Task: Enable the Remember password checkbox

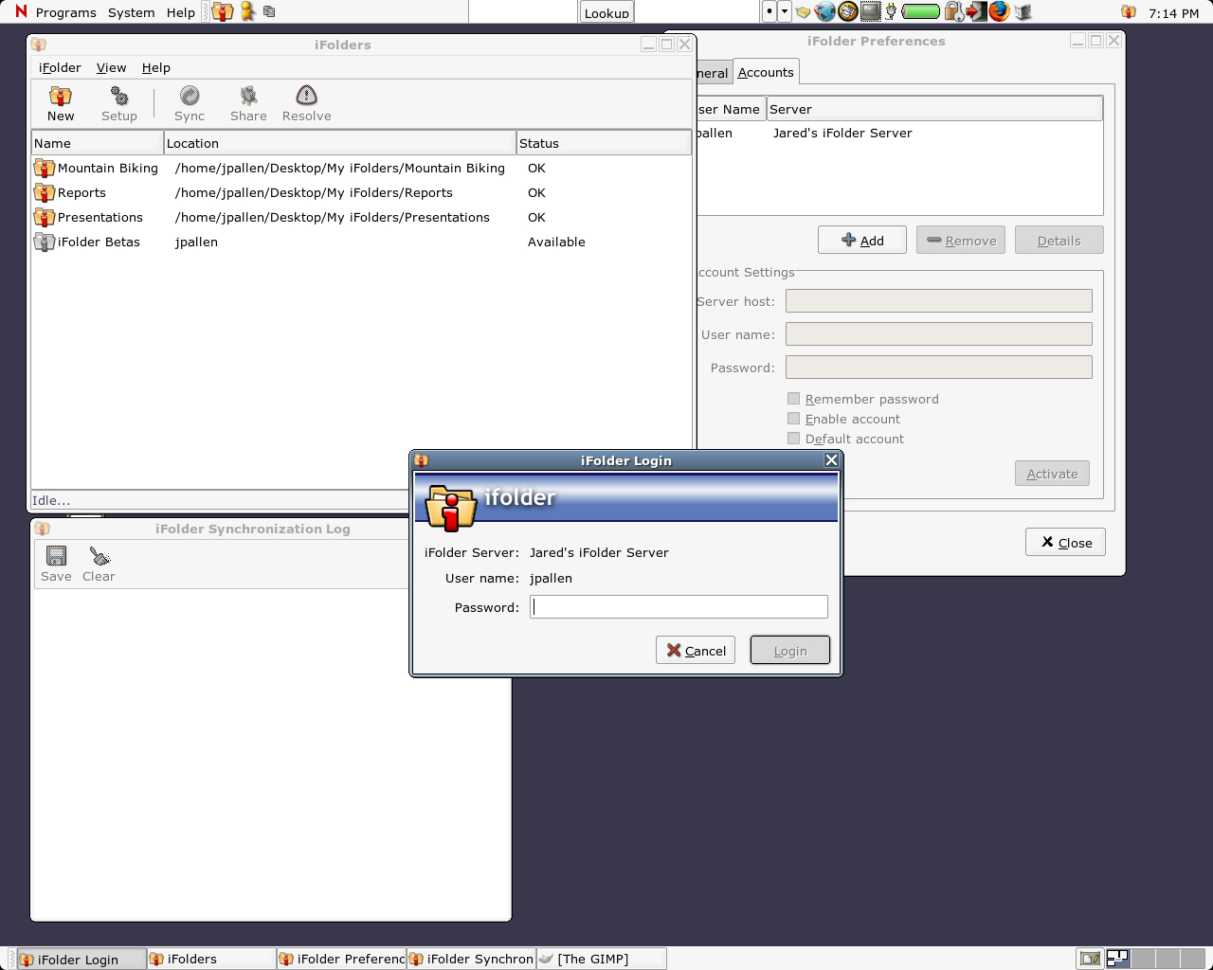Action: [x=794, y=398]
